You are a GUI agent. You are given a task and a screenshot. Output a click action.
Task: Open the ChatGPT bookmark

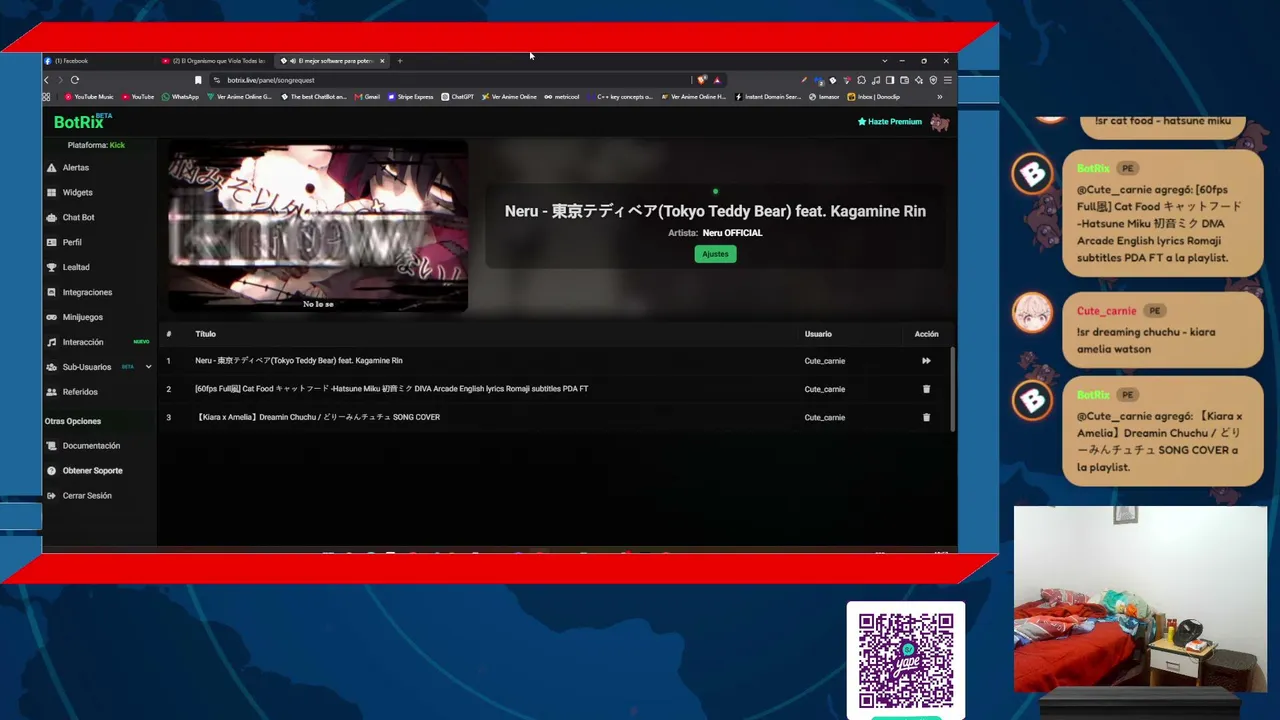pyautogui.click(x=458, y=97)
